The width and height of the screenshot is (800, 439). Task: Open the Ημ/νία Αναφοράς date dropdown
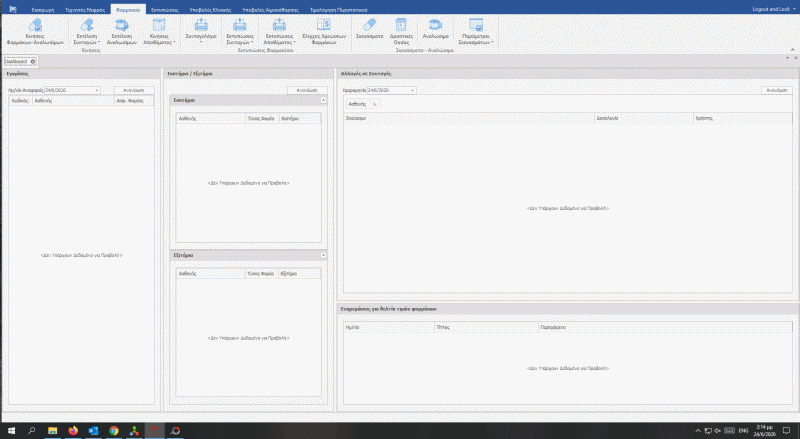98,90
